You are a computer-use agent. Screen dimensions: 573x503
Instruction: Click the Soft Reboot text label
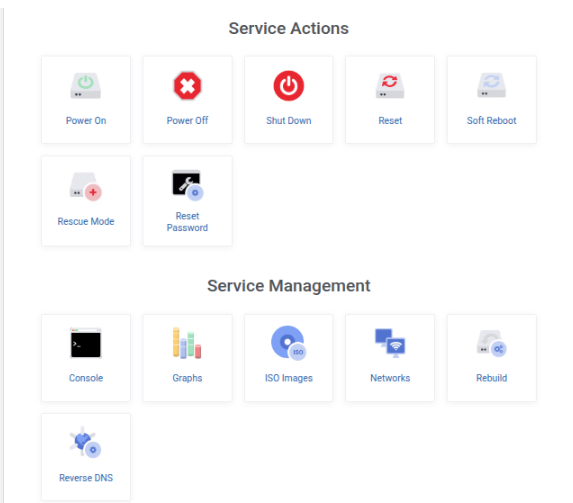coord(492,121)
